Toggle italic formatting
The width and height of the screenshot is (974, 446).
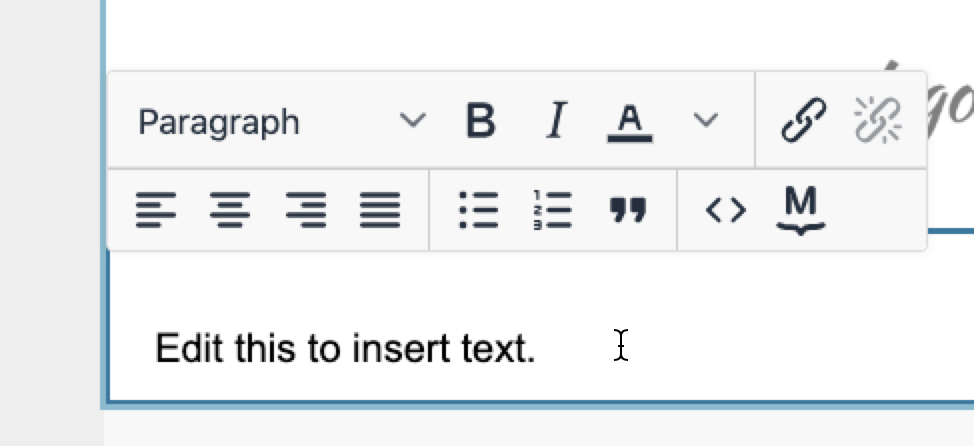tap(556, 122)
